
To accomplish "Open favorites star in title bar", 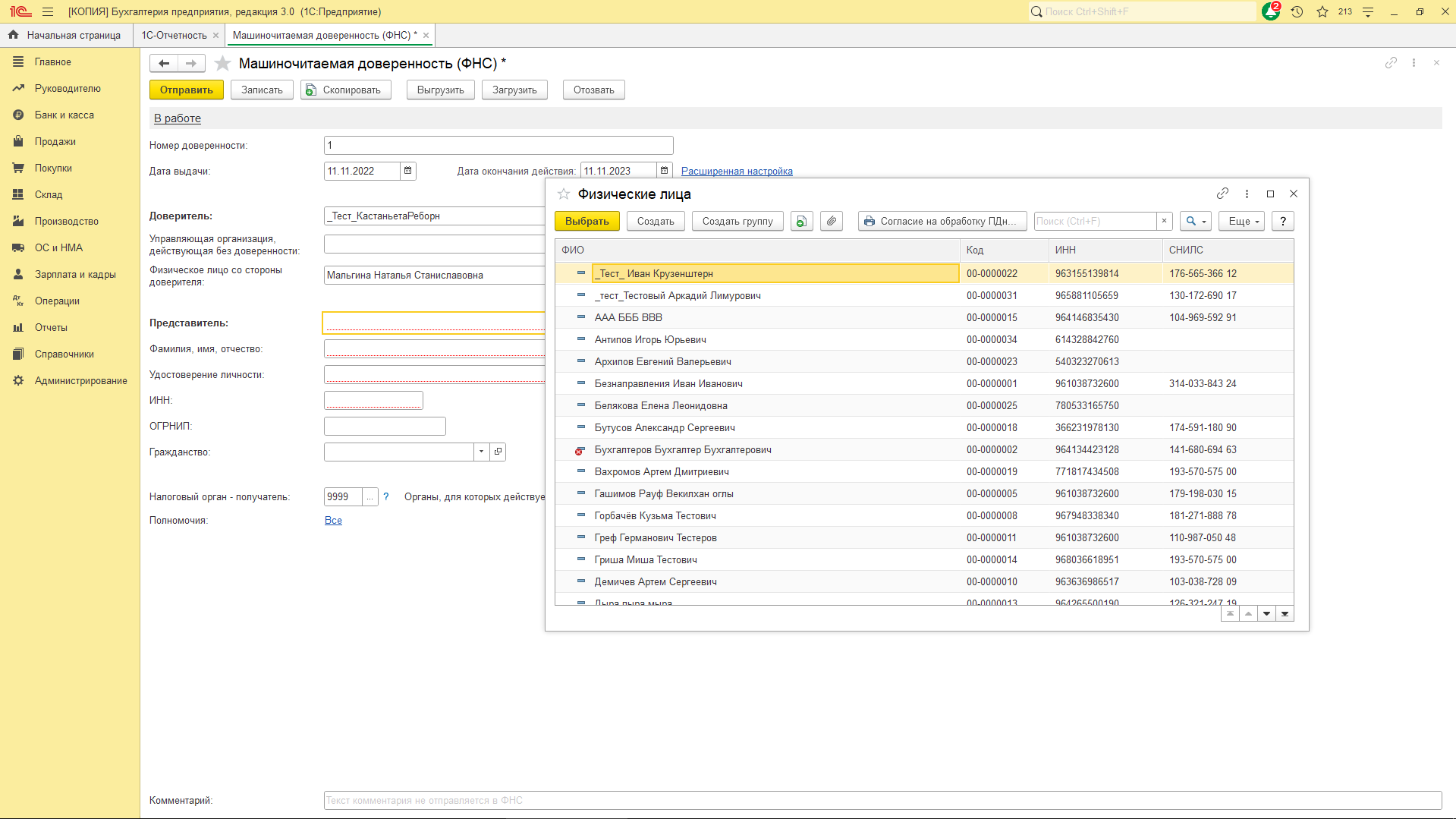I will [1322, 11].
